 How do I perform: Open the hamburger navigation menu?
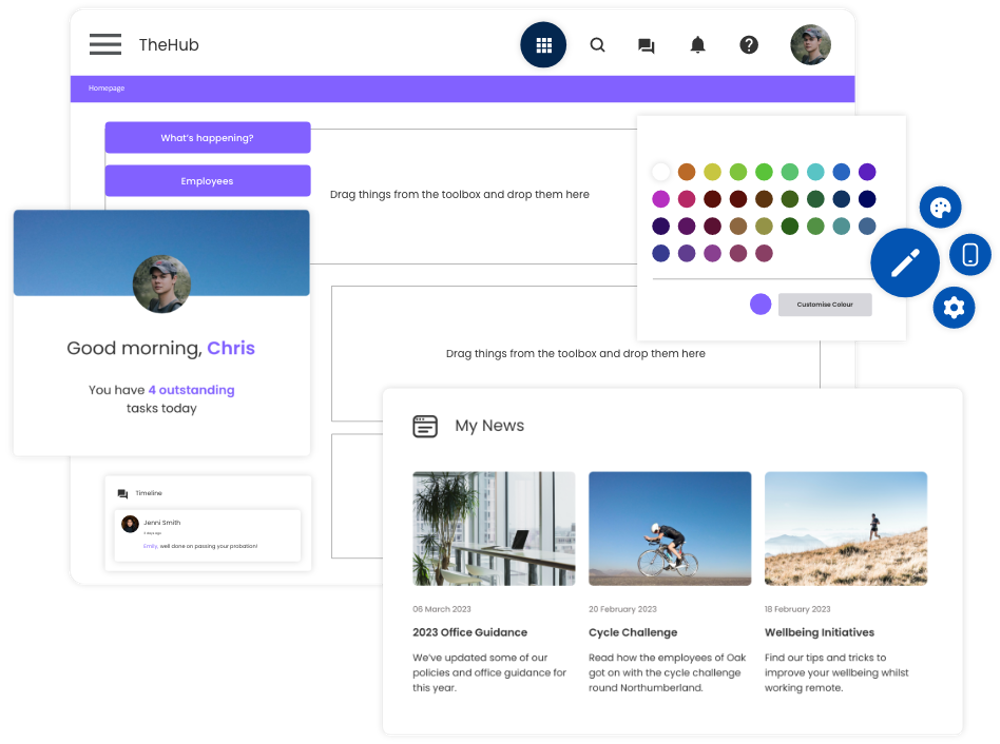pos(105,45)
